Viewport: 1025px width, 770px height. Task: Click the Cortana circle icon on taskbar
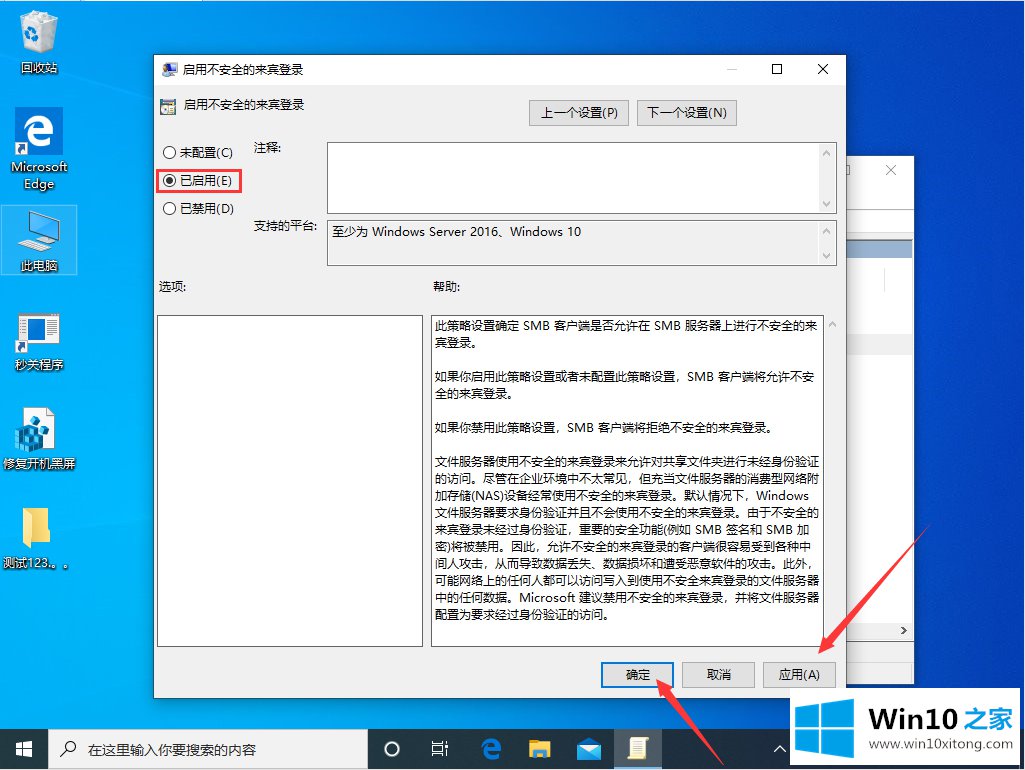click(x=392, y=749)
